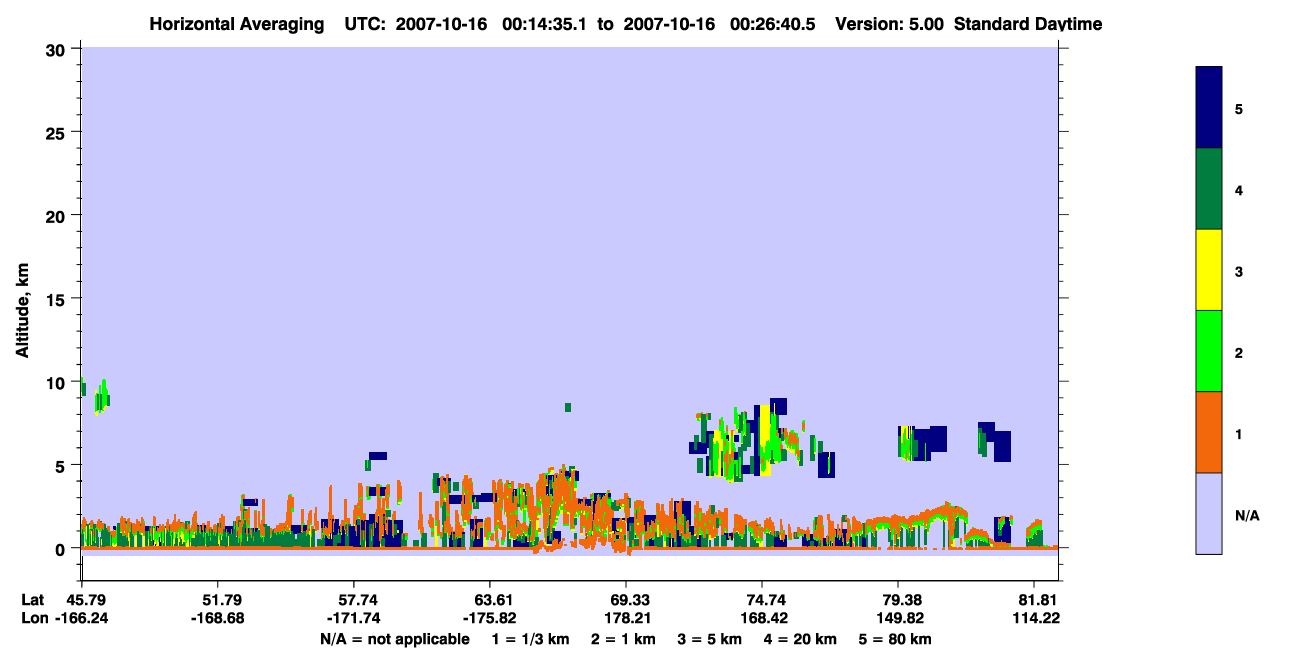Image resolution: width=1300 pixels, height=667 pixels.
Task: Click the dark green legend swatch for 4
Action: click(1209, 189)
